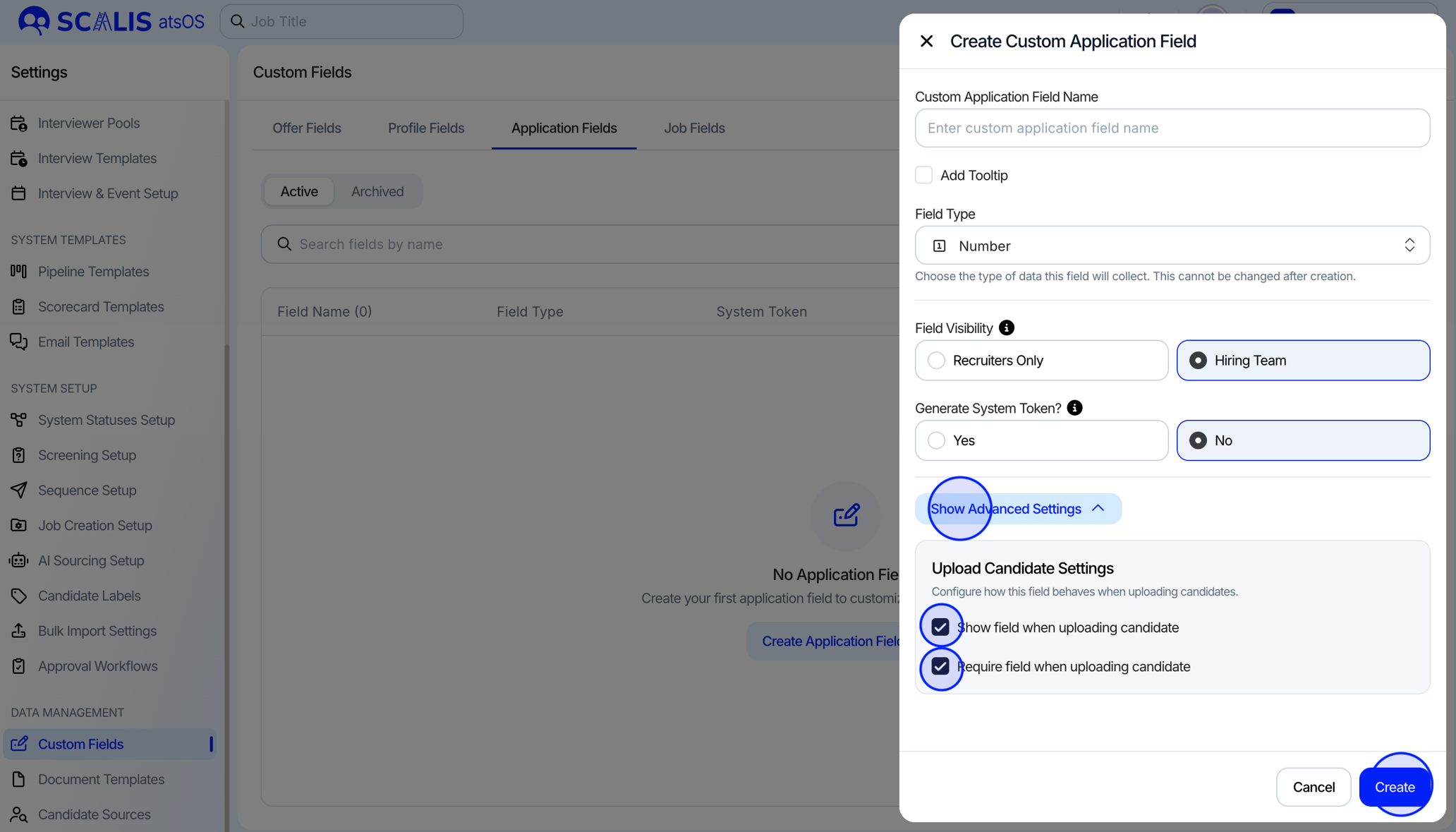Click the Approval Workflows icon
The height and width of the screenshot is (832, 1456).
[x=19, y=666]
